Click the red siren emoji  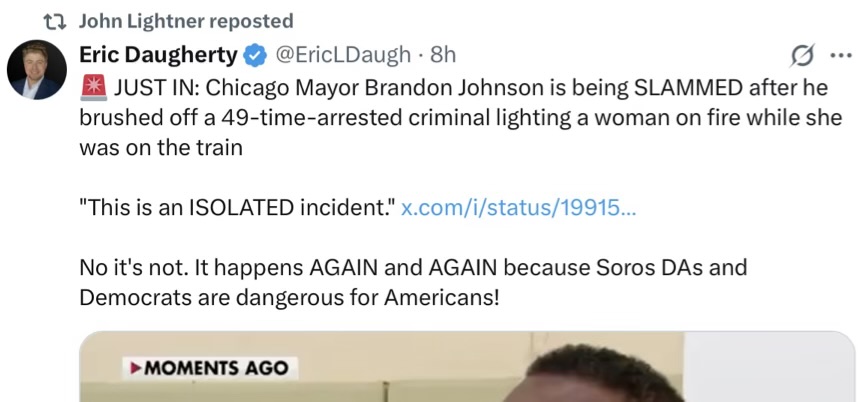[93, 88]
